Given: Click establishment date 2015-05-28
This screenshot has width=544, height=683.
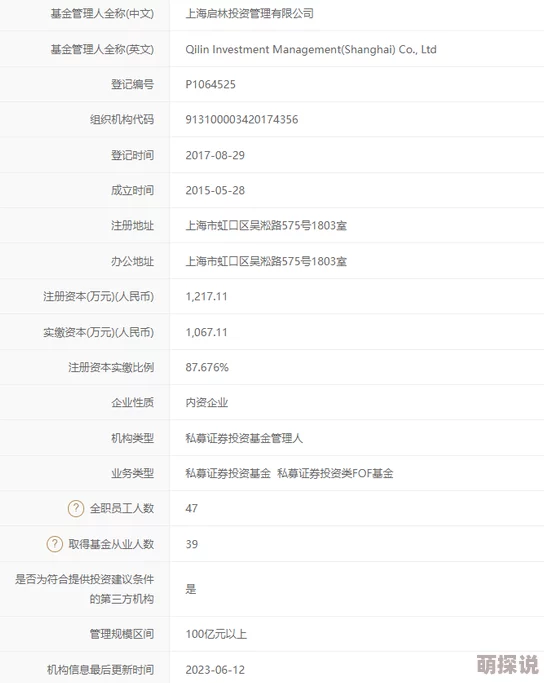Looking at the screenshot, I should pos(215,191).
